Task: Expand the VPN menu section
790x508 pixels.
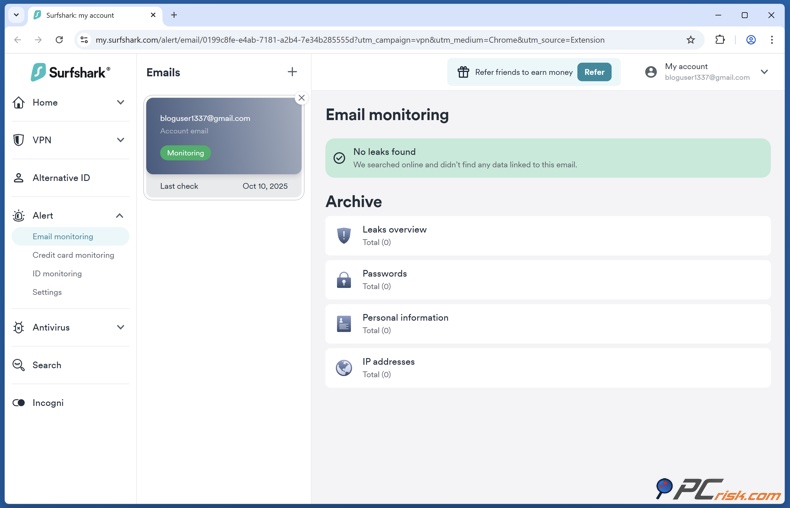Action: pos(120,140)
